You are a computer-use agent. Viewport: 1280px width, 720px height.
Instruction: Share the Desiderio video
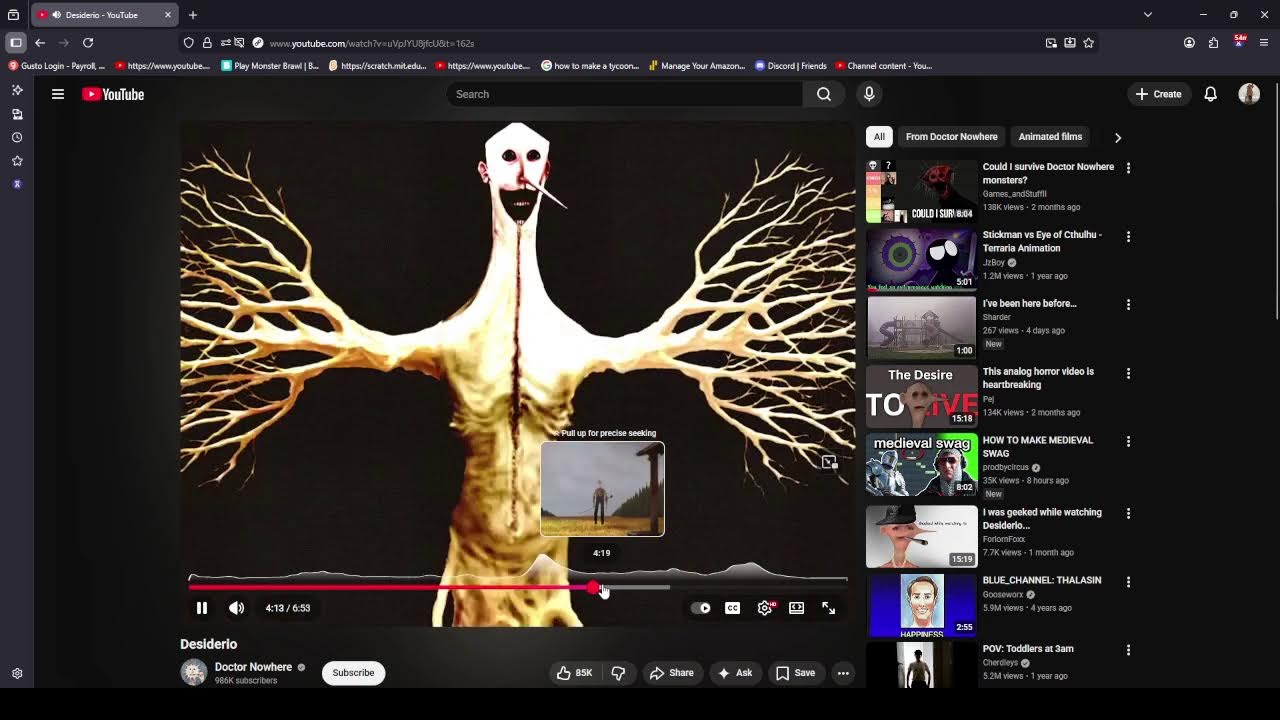click(672, 673)
